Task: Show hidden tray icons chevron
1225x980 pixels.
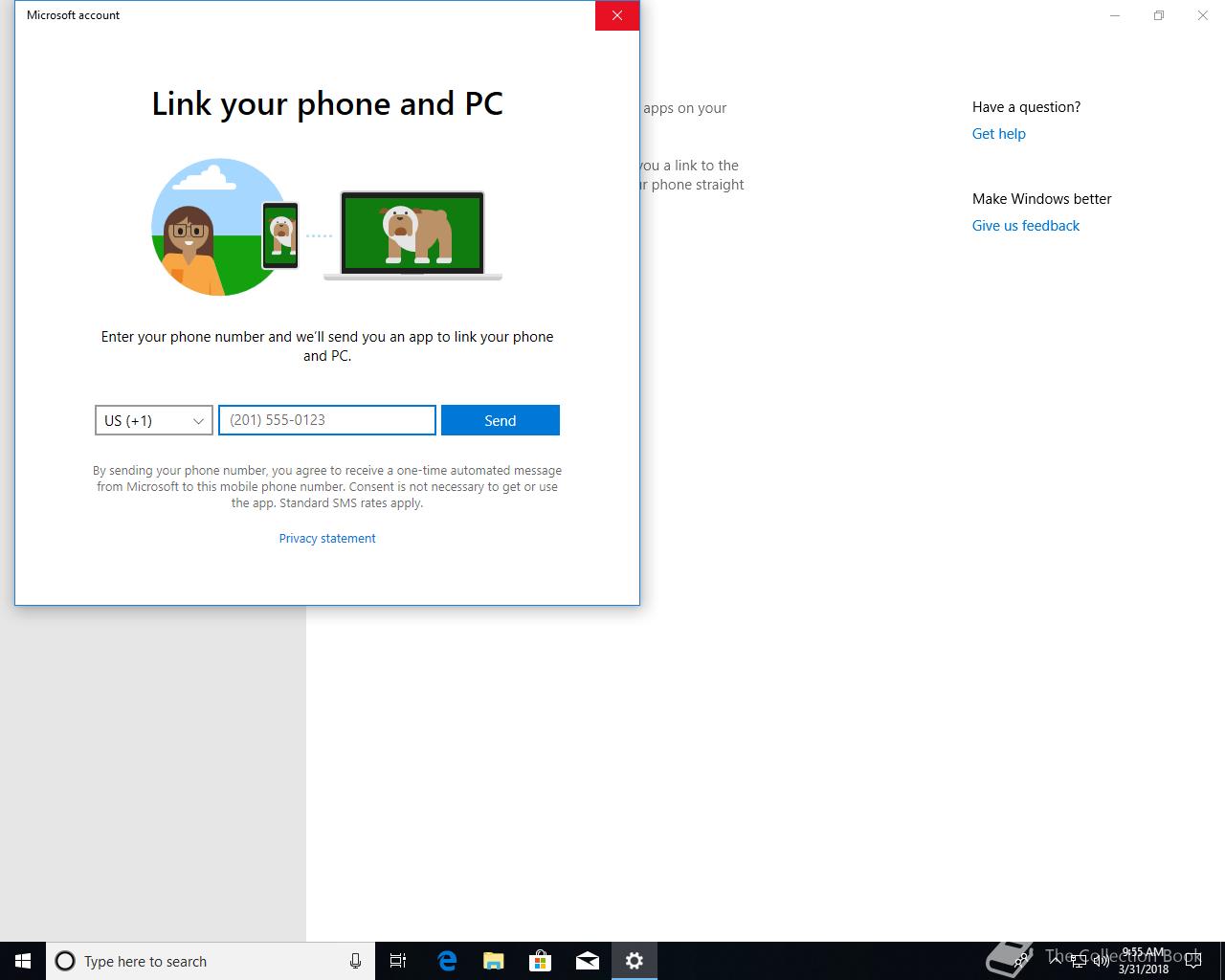Action: (x=1055, y=961)
